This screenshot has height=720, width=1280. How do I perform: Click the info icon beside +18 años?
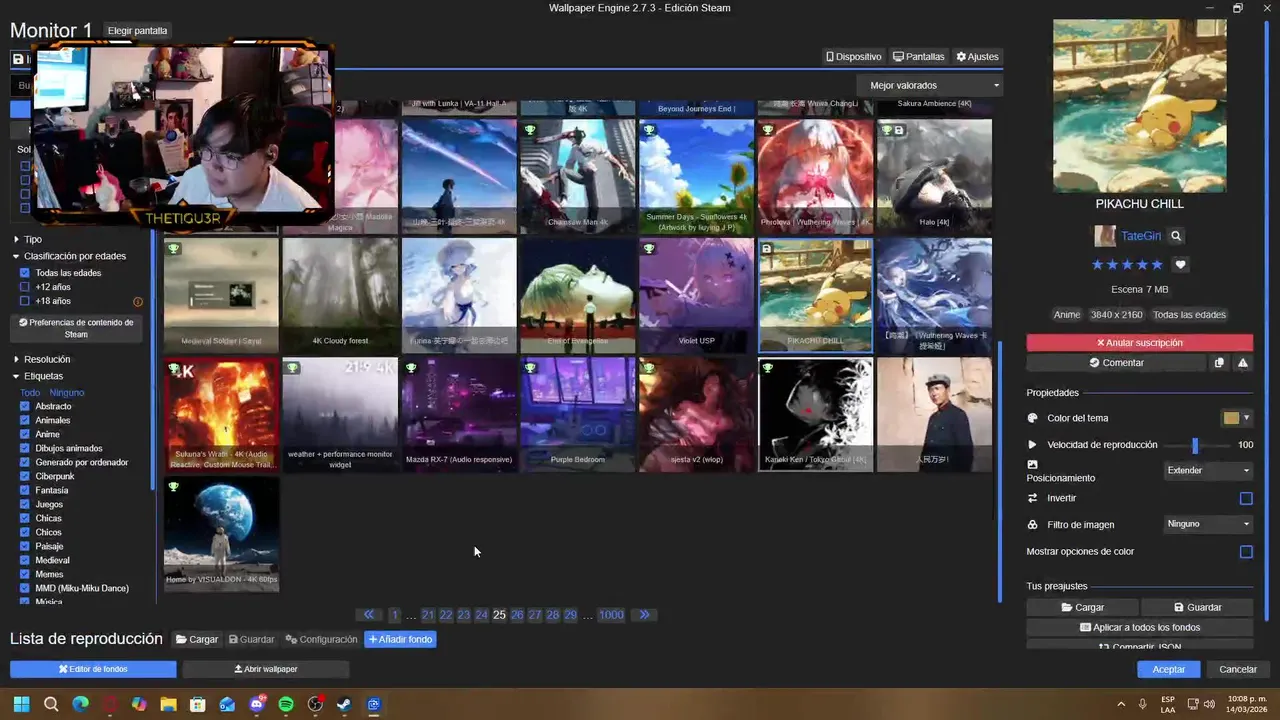coord(138,301)
